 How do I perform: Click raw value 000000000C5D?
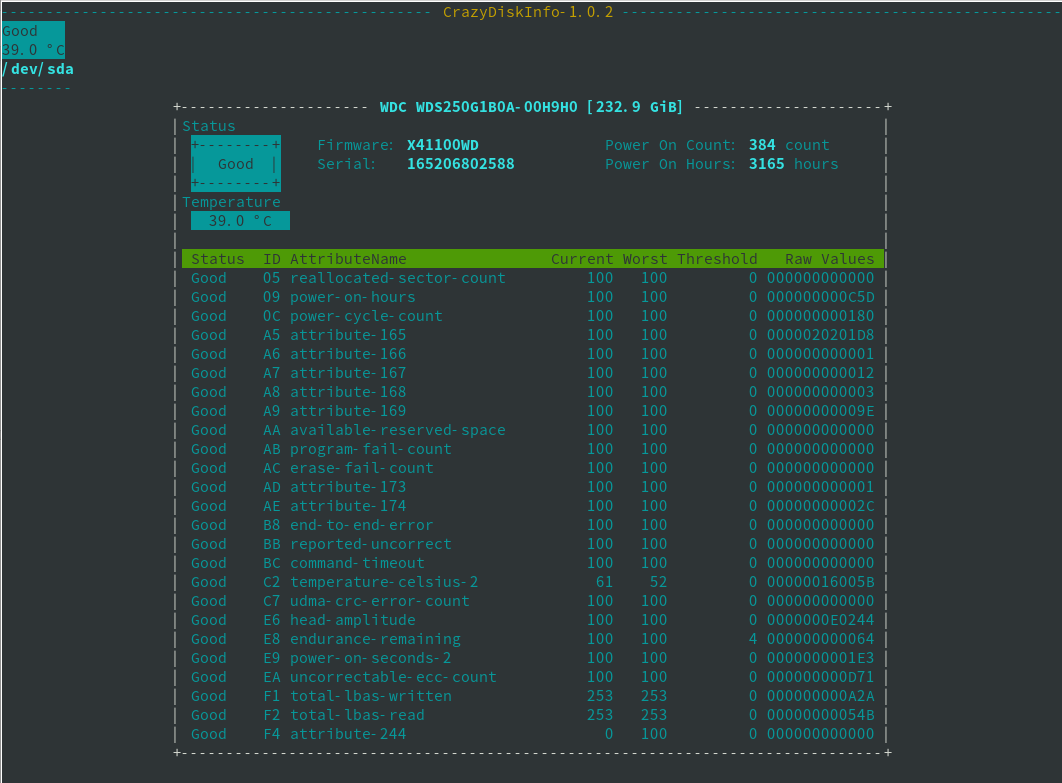tap(821, 297)
